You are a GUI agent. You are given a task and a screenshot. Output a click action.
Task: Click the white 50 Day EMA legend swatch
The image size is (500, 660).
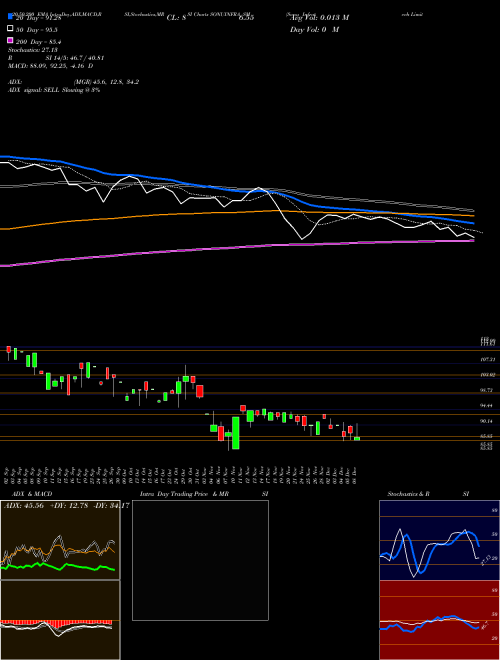pyautogui.click(x=10, y=29)
